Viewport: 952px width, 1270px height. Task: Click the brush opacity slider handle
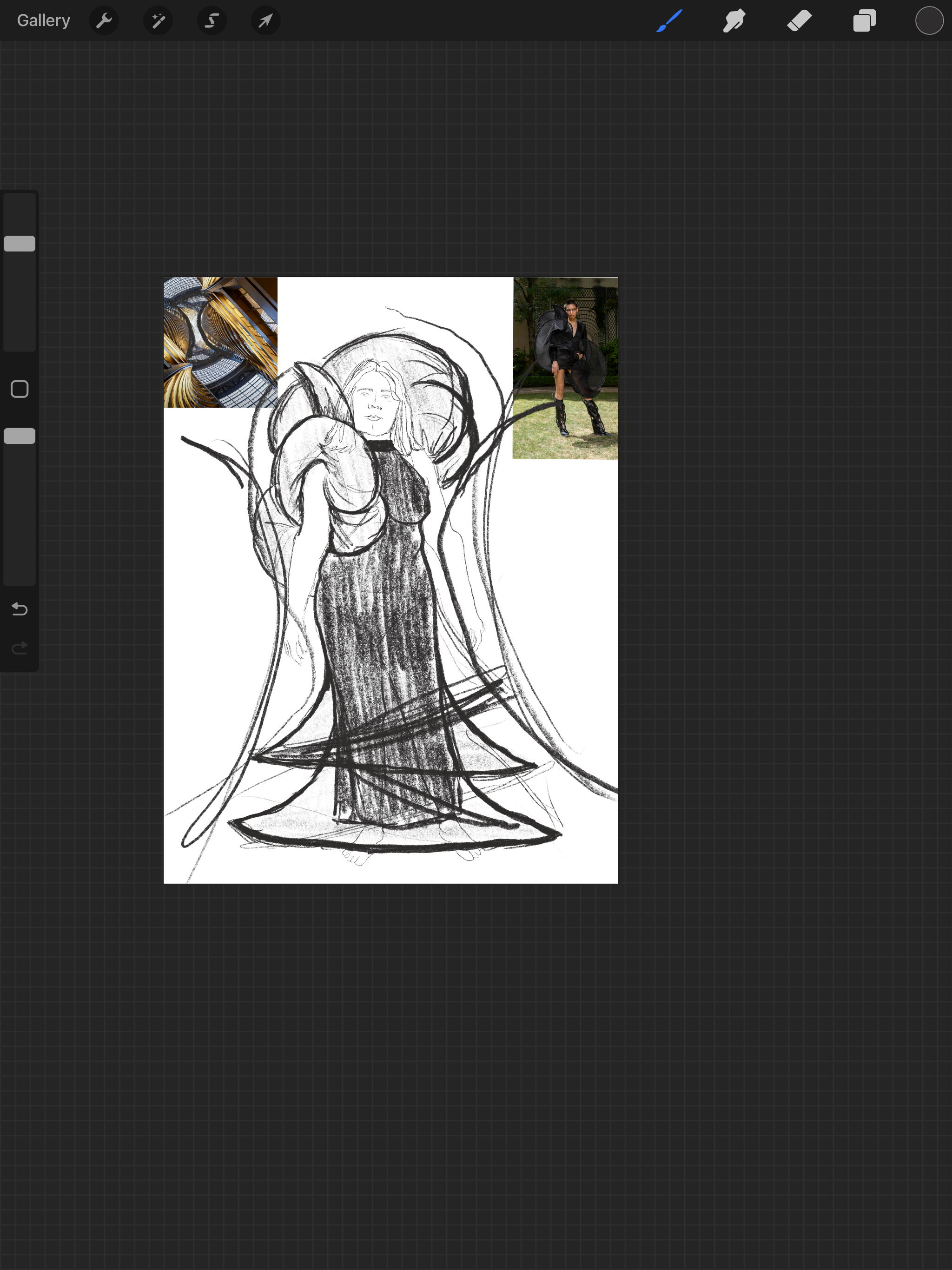tap(20, 436)
